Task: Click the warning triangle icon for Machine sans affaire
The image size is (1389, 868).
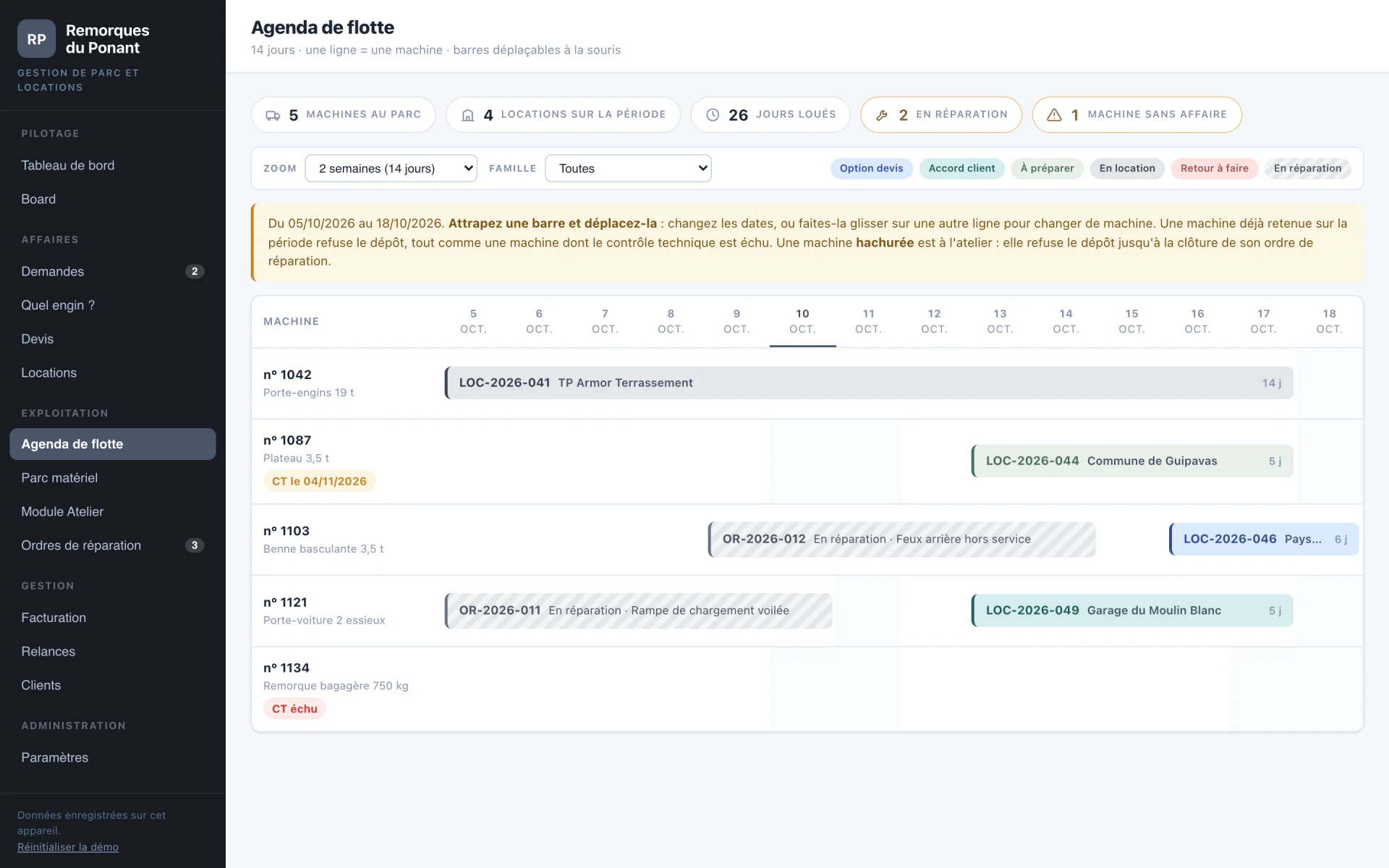Action: point(1054,115)
